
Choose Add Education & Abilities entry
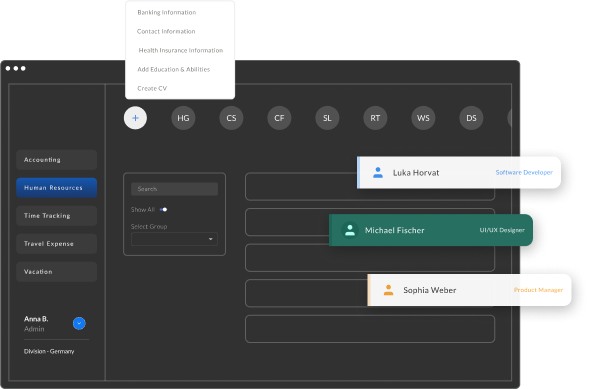click(174, 69)
